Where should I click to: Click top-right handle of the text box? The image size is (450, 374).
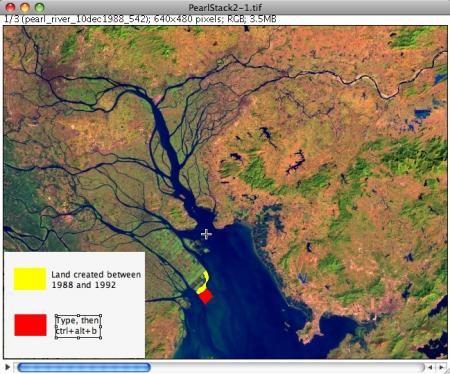click(101, 315)
